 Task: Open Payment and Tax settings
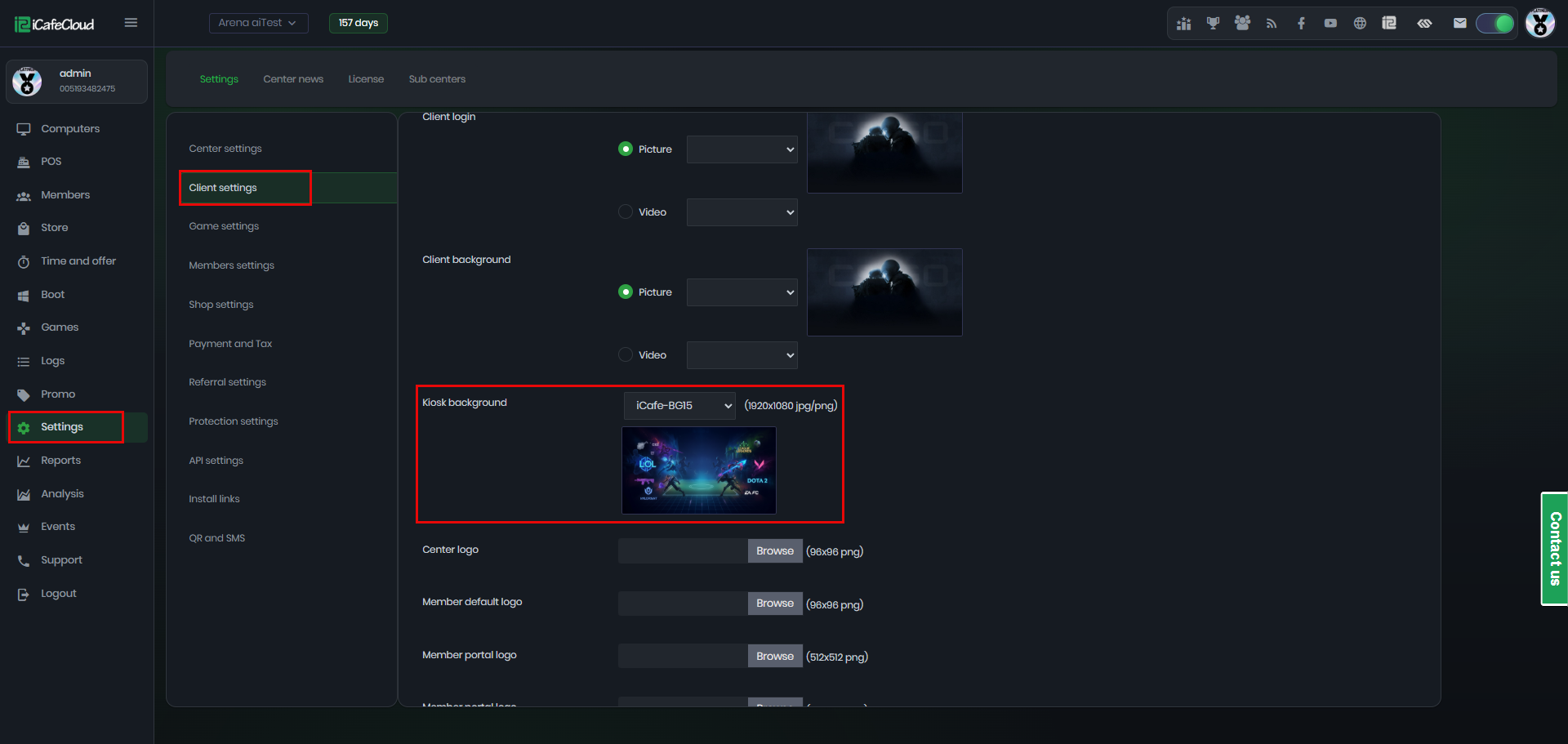point(230,344)
